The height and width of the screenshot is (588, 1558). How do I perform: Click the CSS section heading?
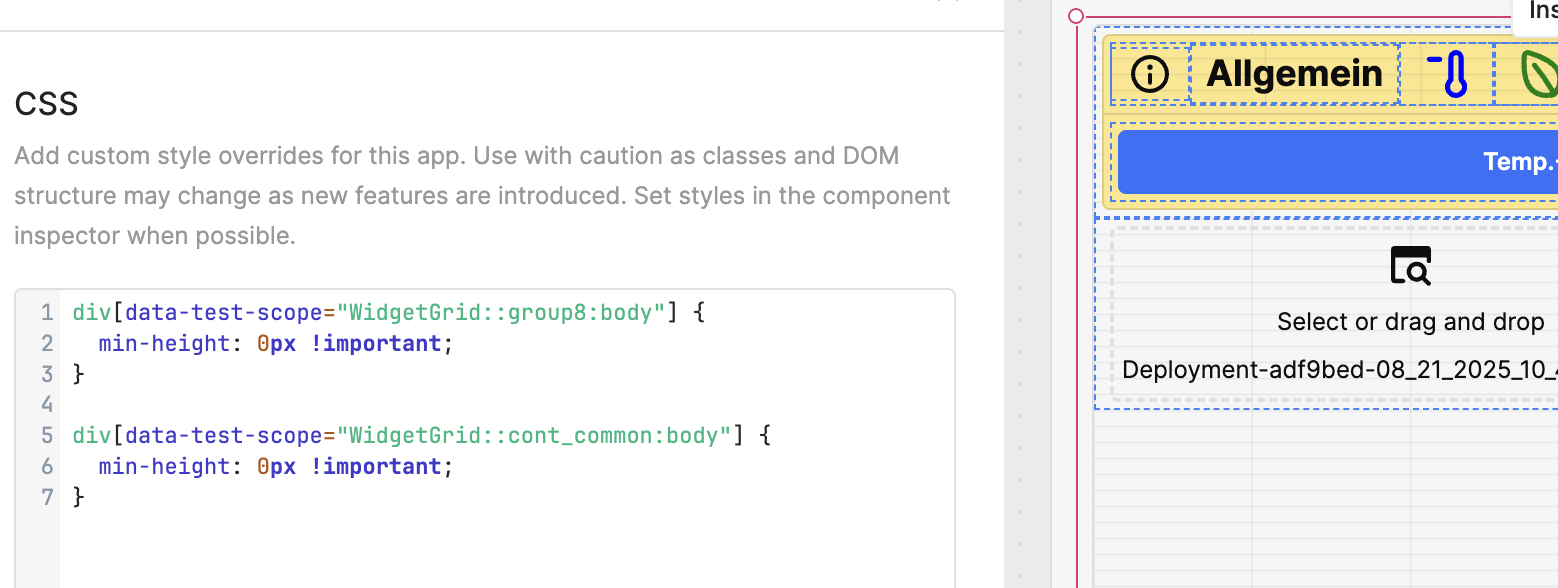(46, 104)
